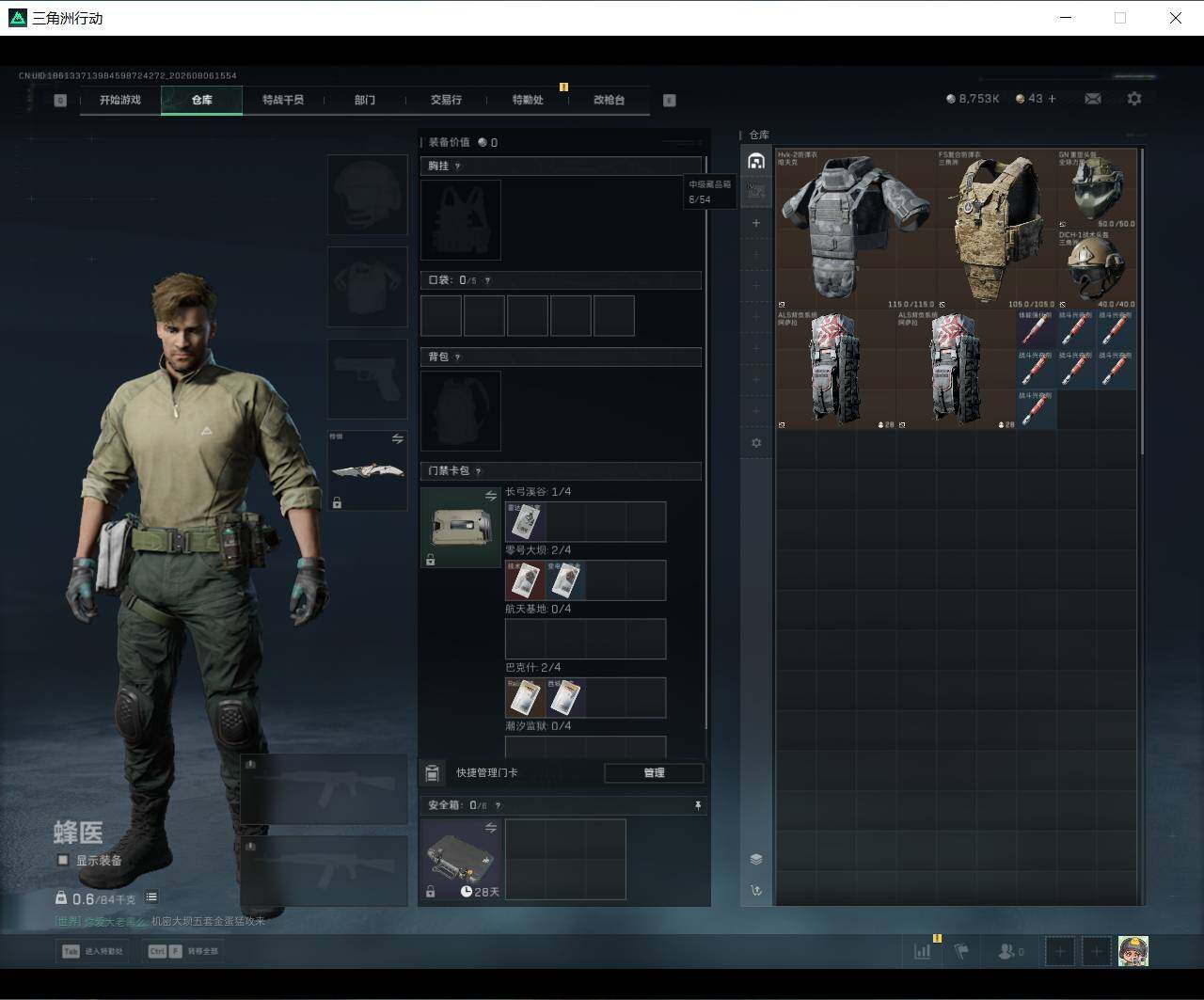Open the 交易行 tab
Image resolution: width=1204 pixels, height=1000 pixels.
pyautogui.click(x=446, y=100)
